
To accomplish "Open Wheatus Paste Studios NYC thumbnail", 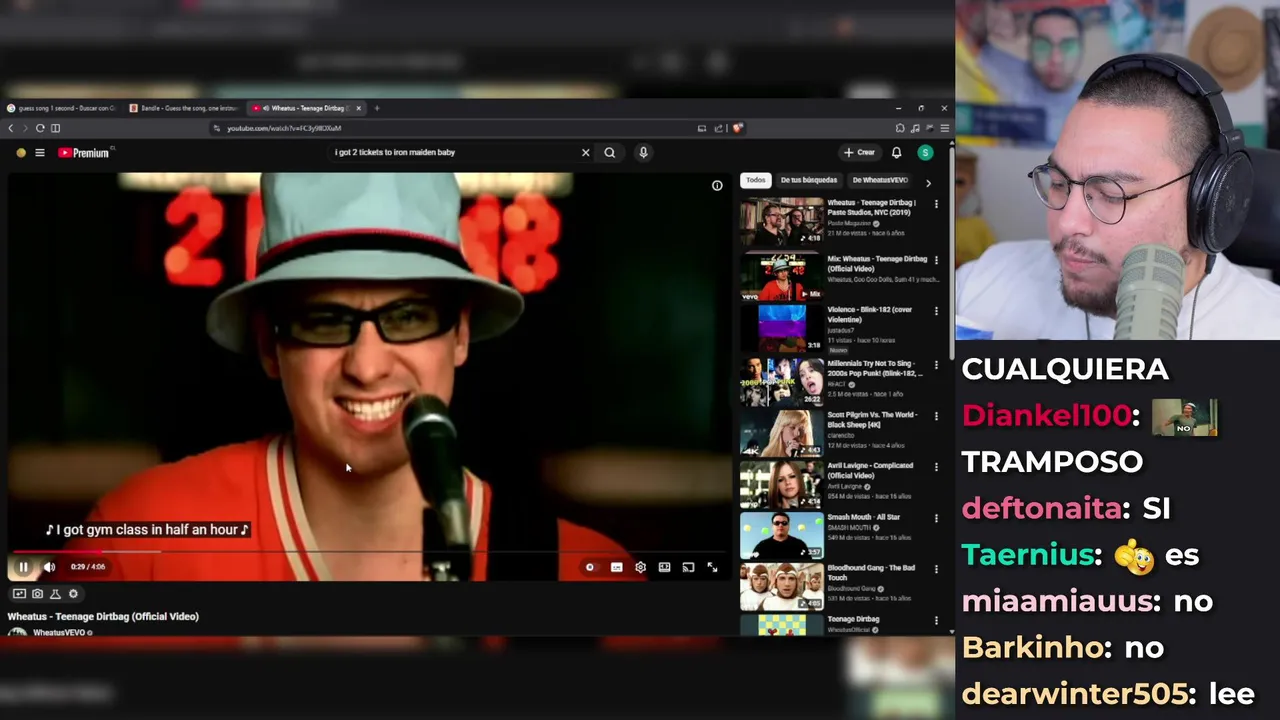I will pyautogui.click(x=781, y=221).
